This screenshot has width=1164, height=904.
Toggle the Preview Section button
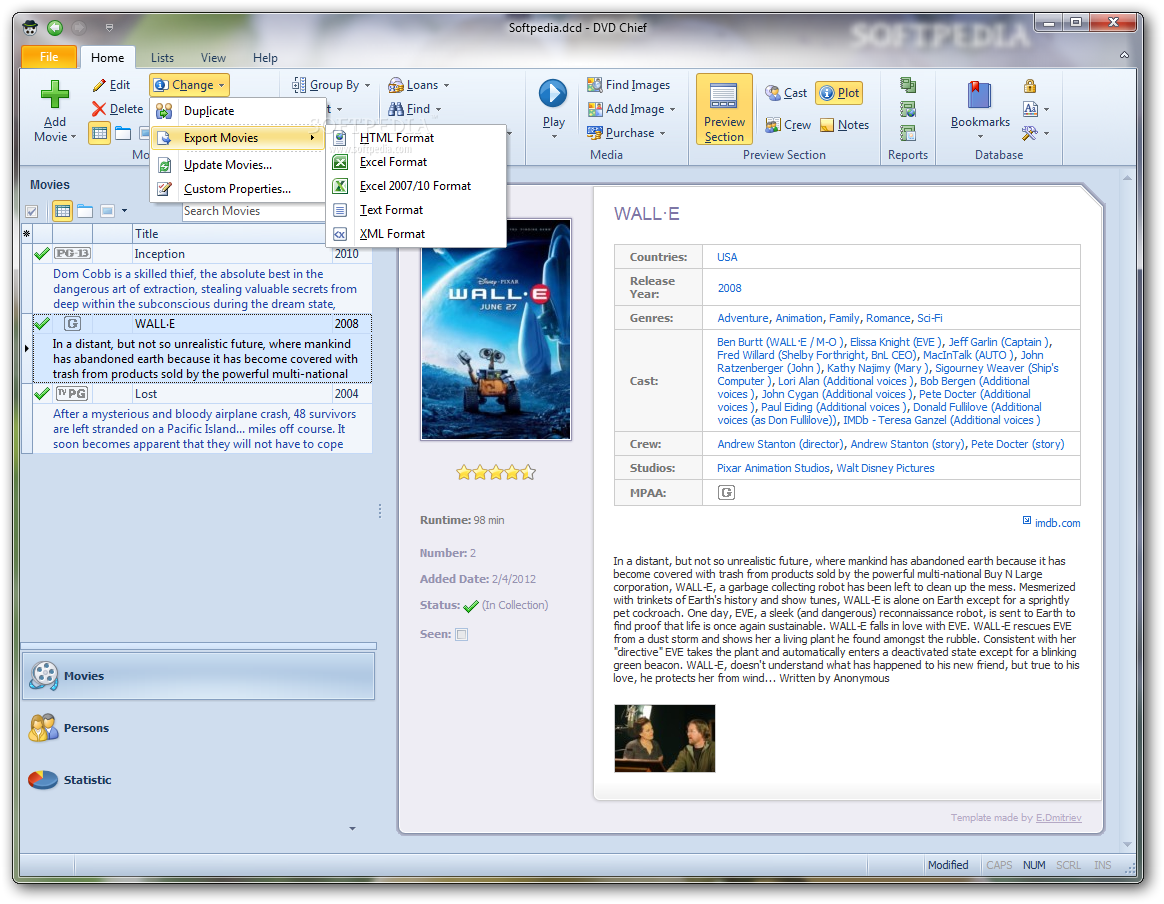click(725, 108)
